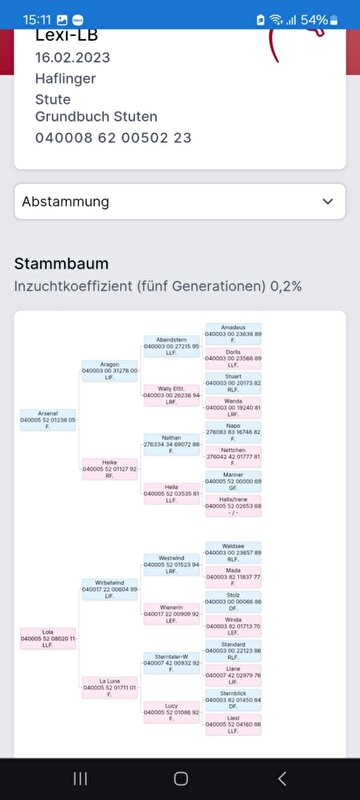360x800 pixels.
Task: Open Aragon pedigree node
Action: coord(110,371)
